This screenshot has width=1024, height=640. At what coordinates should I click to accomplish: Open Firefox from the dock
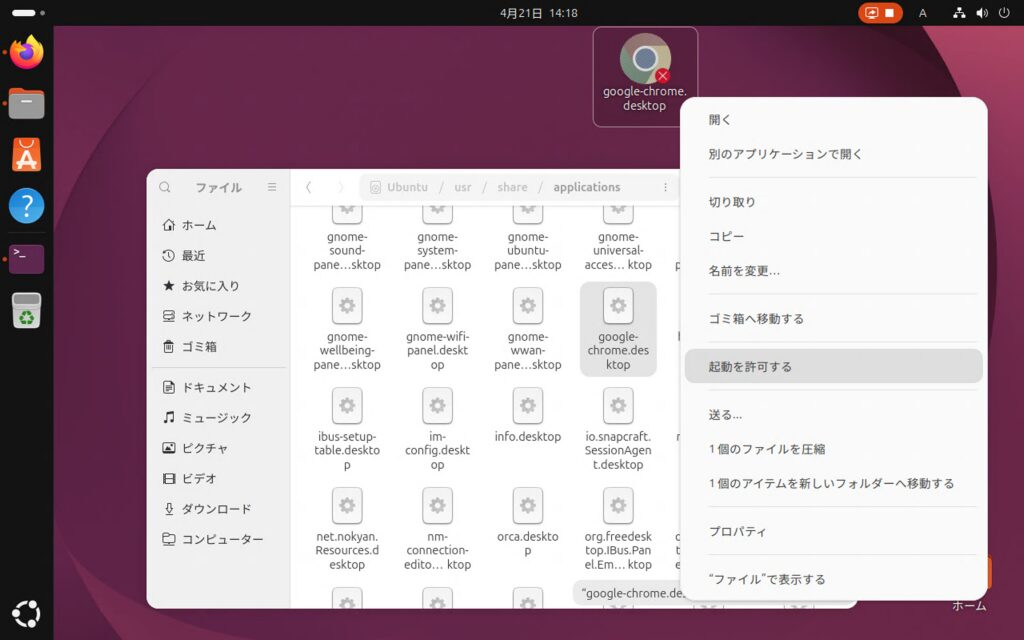(27, 52)
